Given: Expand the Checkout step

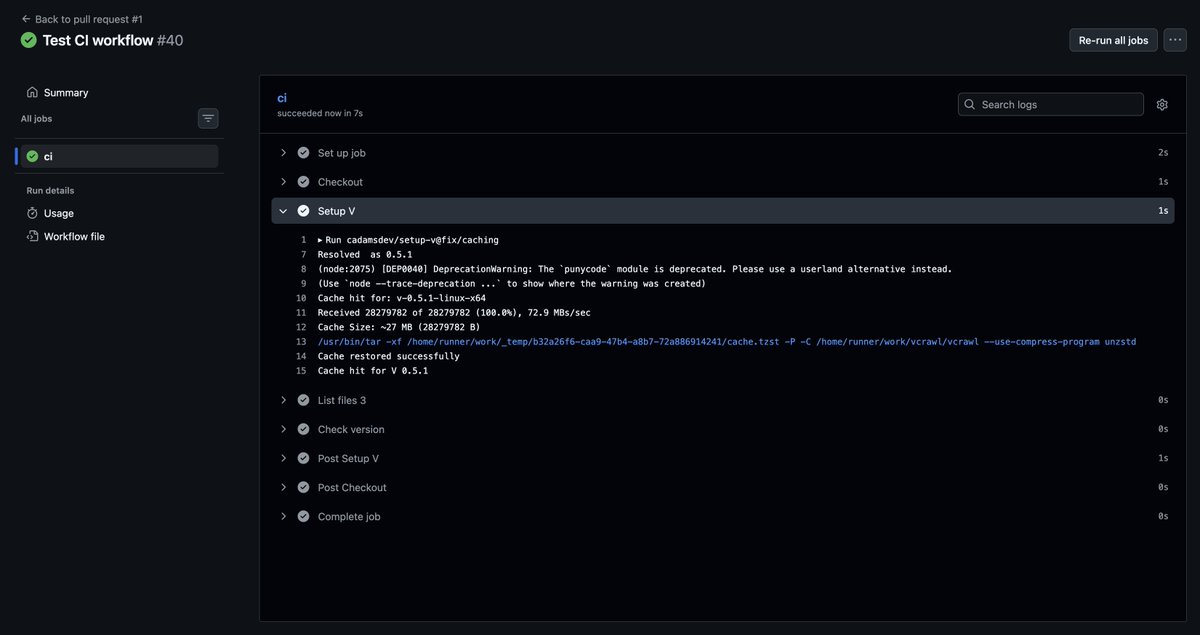Looking at the screenshot, I should tap(723, 182).
